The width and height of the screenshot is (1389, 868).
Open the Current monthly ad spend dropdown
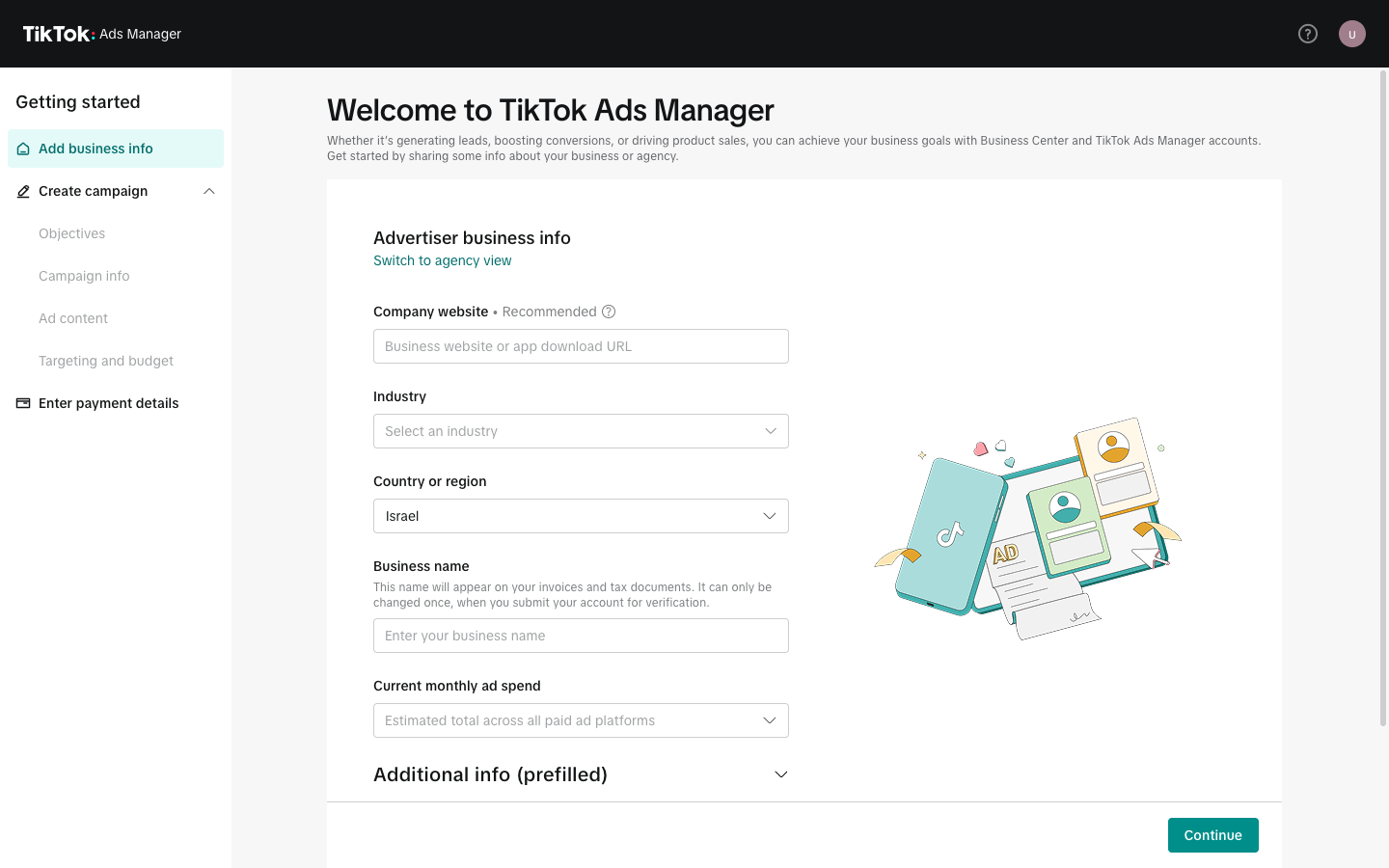coord(581,720)
